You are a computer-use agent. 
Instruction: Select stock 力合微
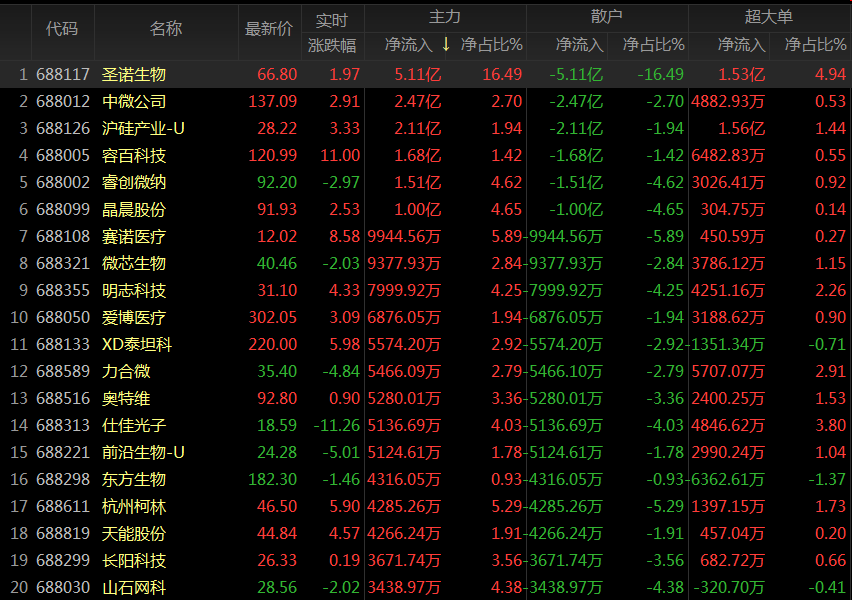pos(126,372)
